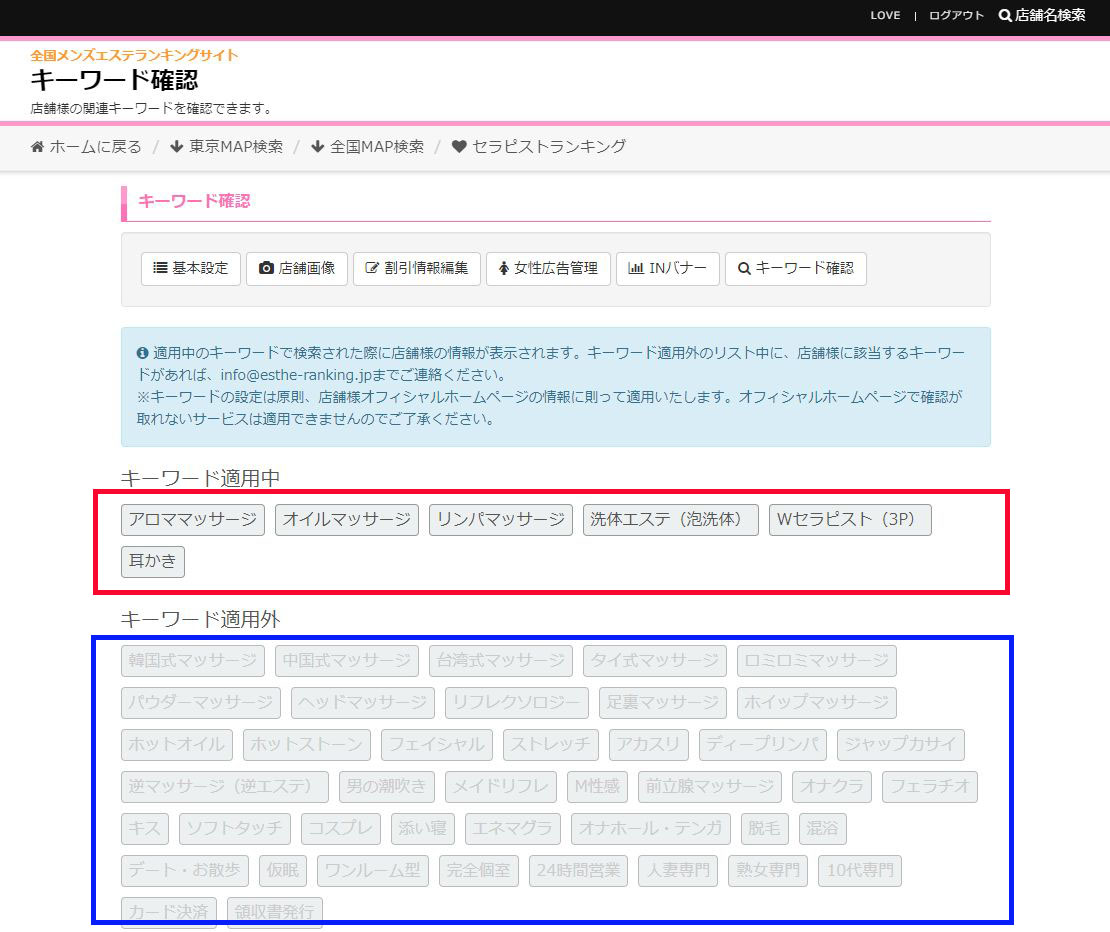The height and width of the screenshot is (932, 1110).
Task: Open 全国MAP検索 menu item
Action: 368,146
